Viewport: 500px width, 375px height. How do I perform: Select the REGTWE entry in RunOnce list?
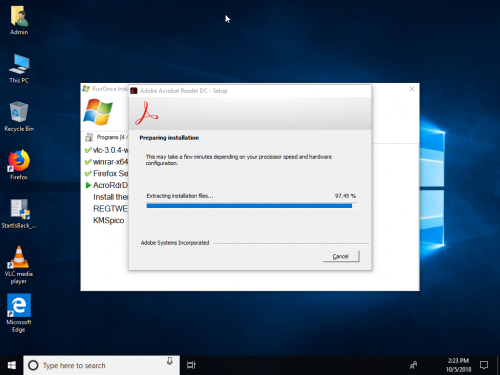pos(110,209)
